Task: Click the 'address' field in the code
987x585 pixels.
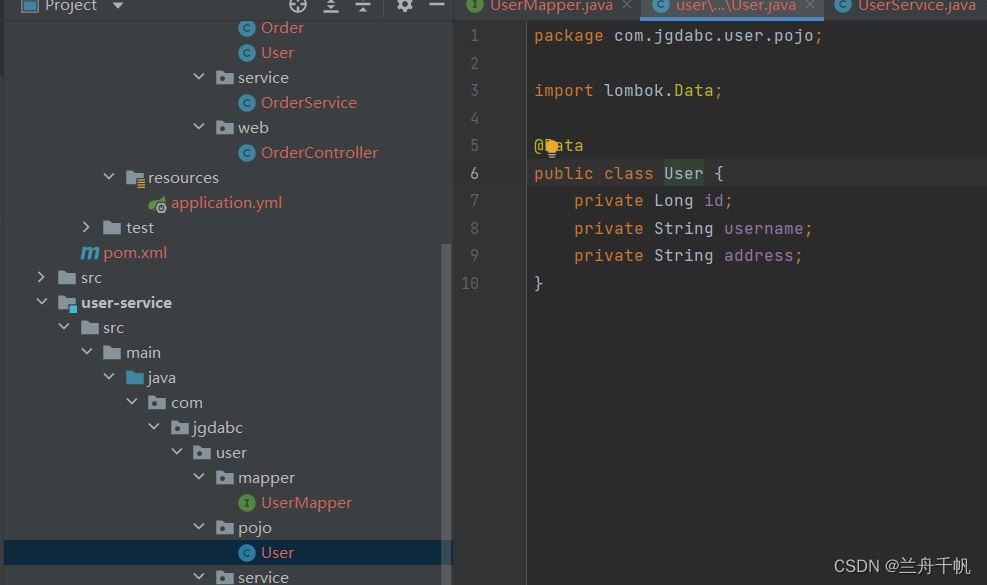Action: click(x=759, y=256)
